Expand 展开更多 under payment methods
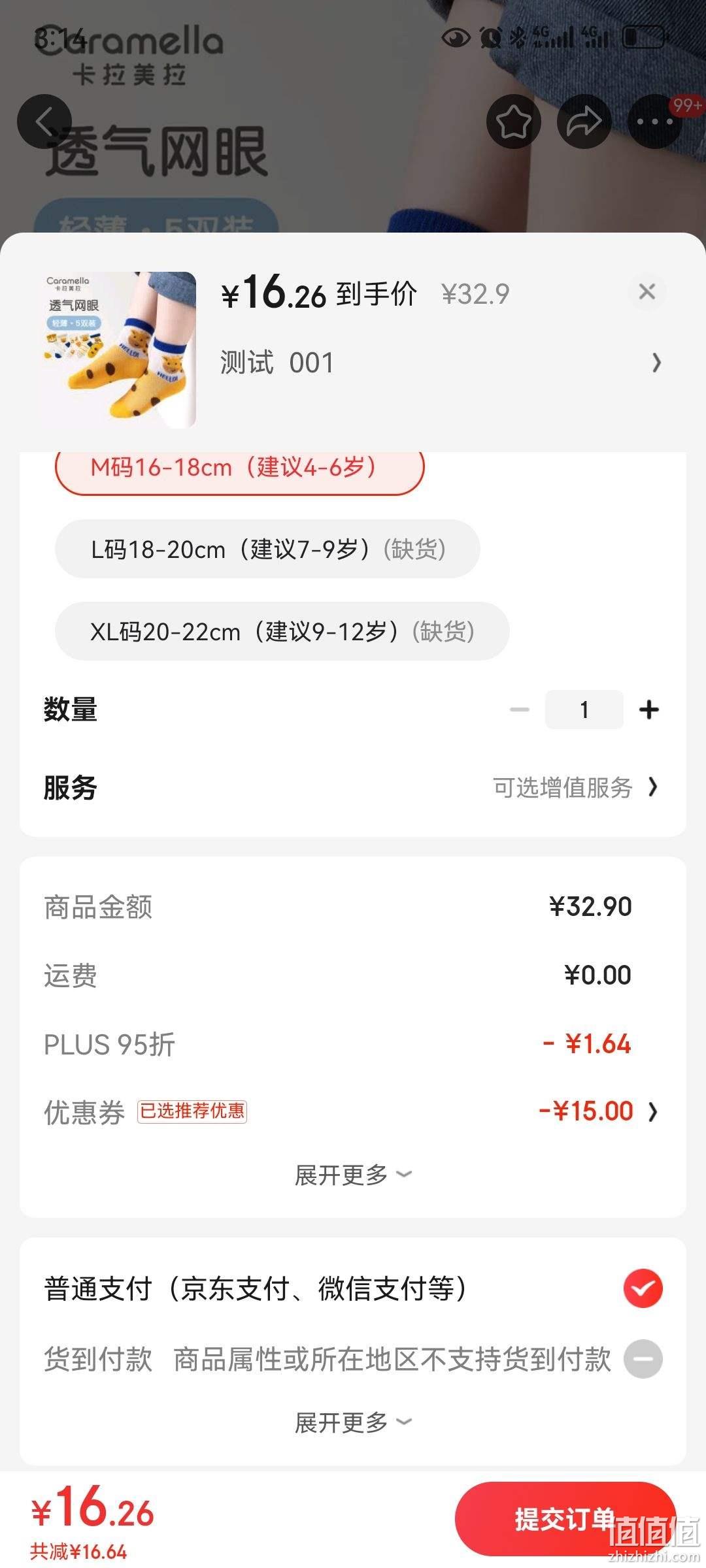 pyautogui.click(x=353, y=1422)
